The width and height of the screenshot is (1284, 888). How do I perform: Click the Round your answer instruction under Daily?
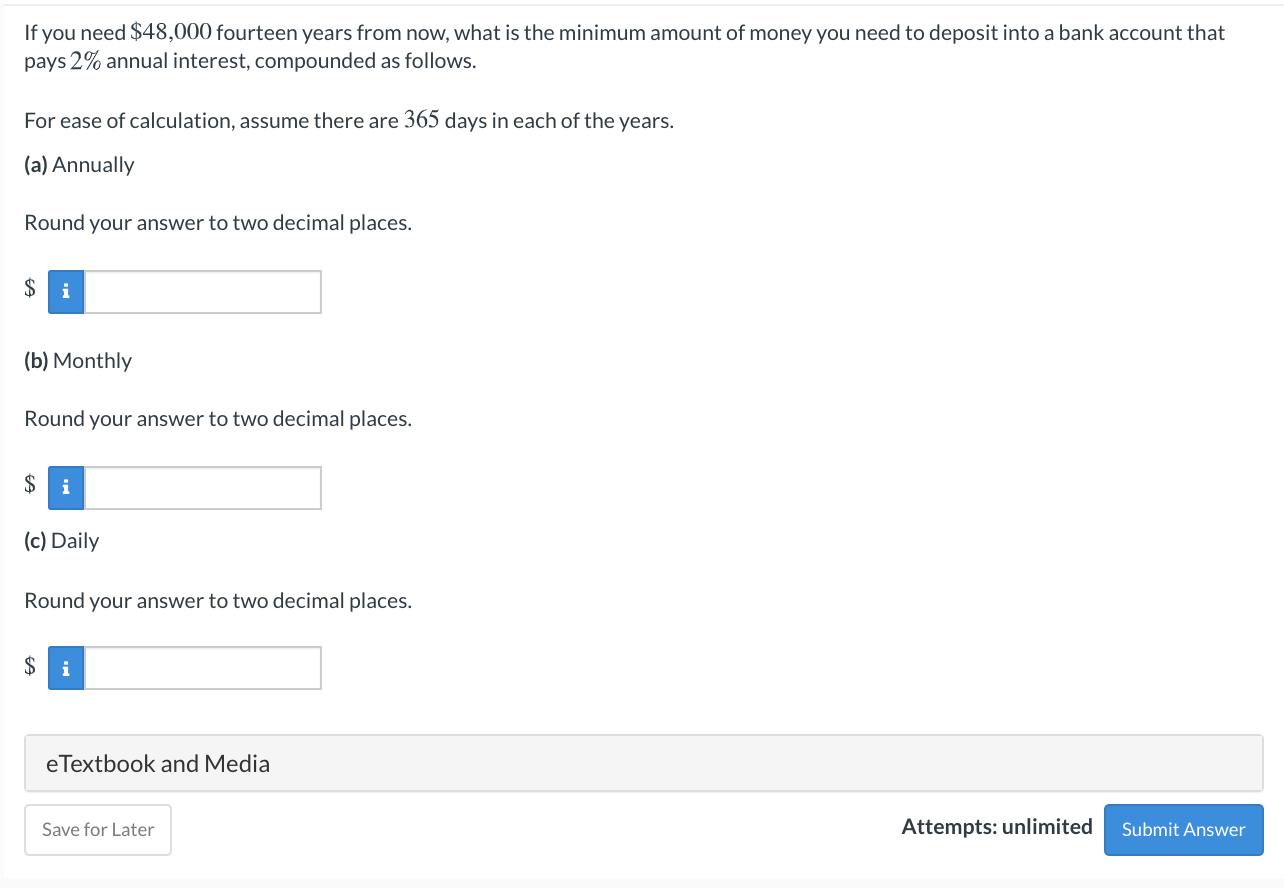217,600
